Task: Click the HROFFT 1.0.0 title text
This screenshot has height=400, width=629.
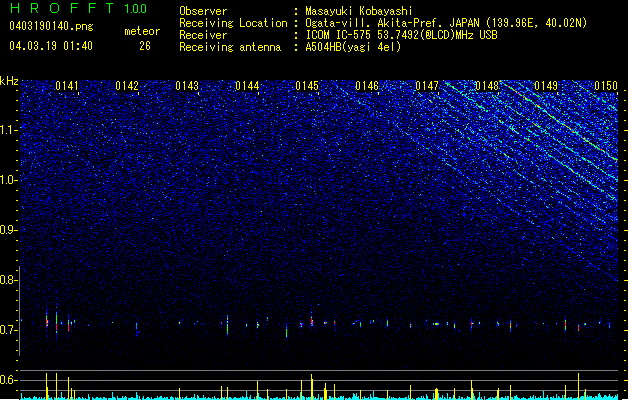Action: [79, 8]
